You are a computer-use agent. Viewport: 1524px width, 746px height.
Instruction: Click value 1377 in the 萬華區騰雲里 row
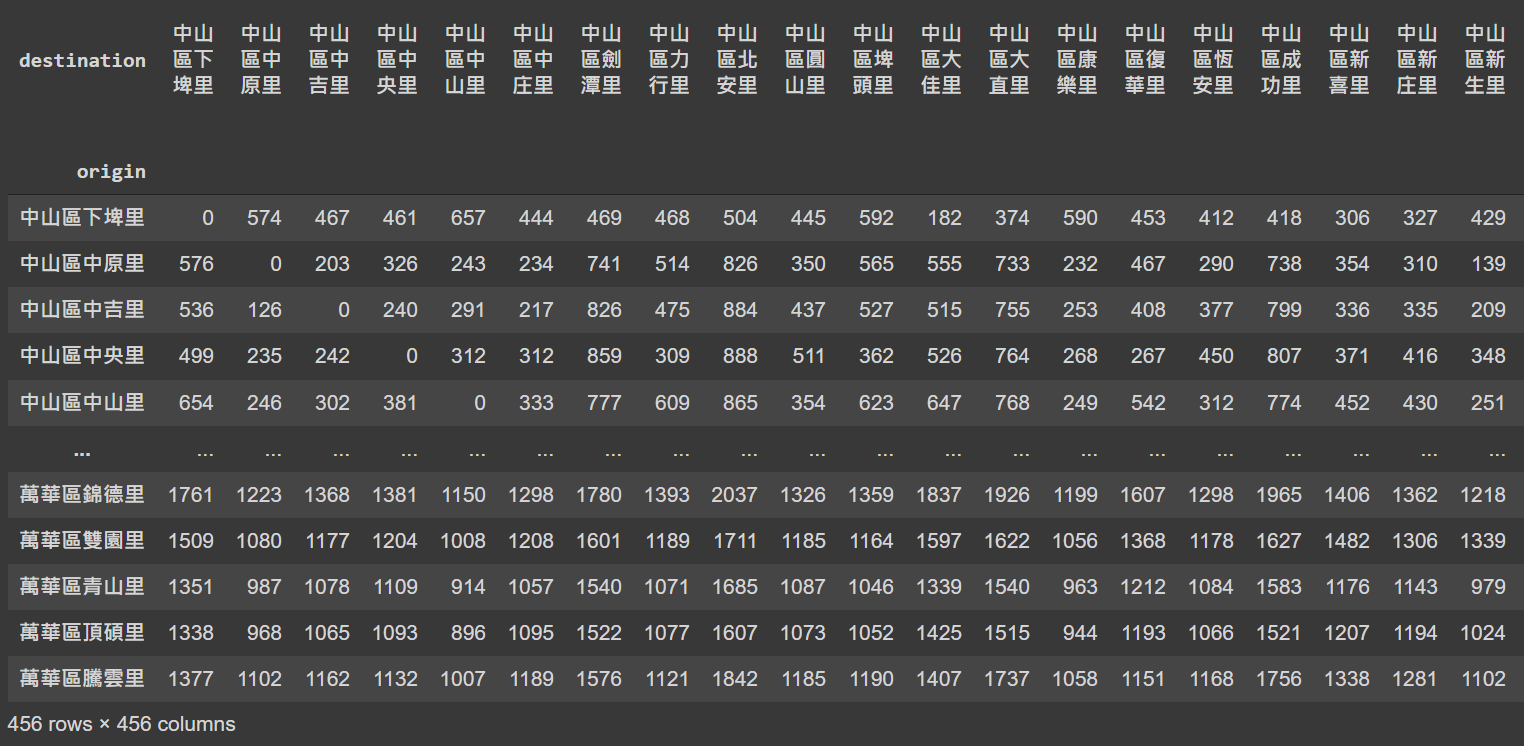click(191, 679)
